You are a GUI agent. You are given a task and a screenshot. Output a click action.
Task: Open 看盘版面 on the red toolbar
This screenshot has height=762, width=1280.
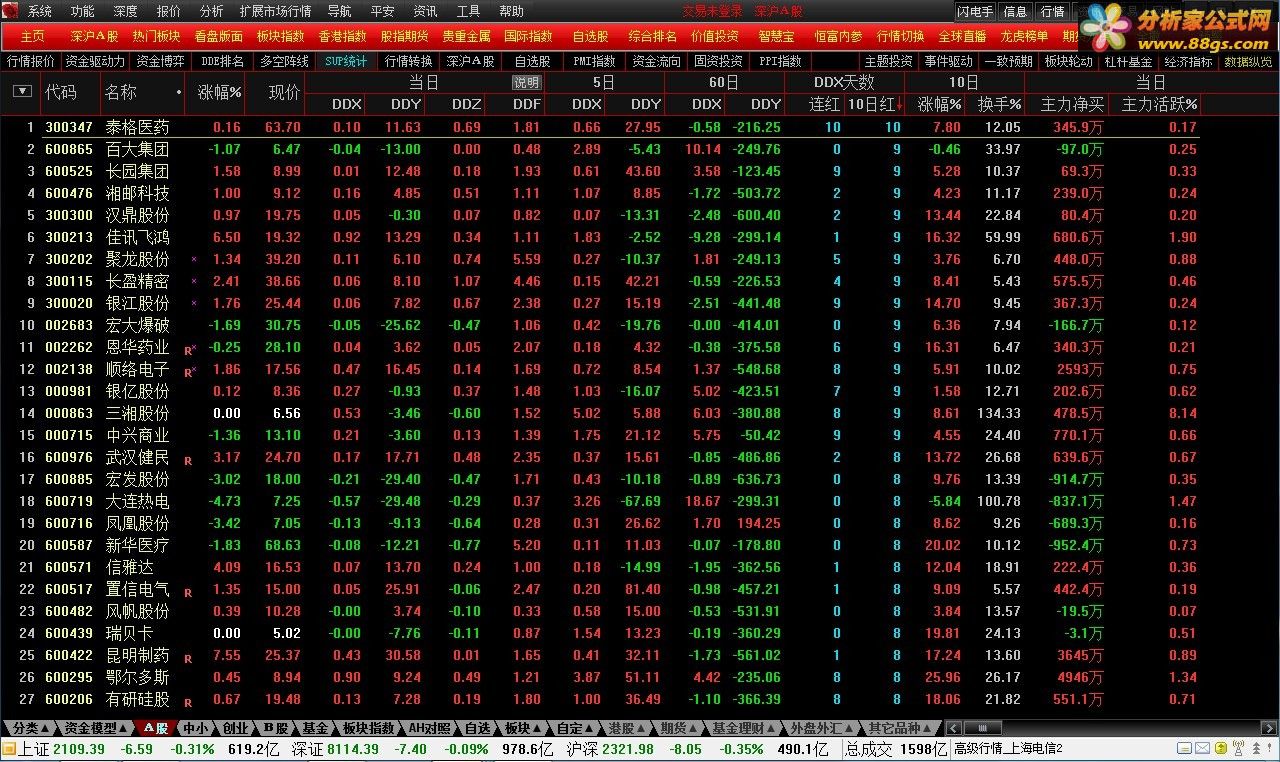pyautogui.click(x=219, y=36)
